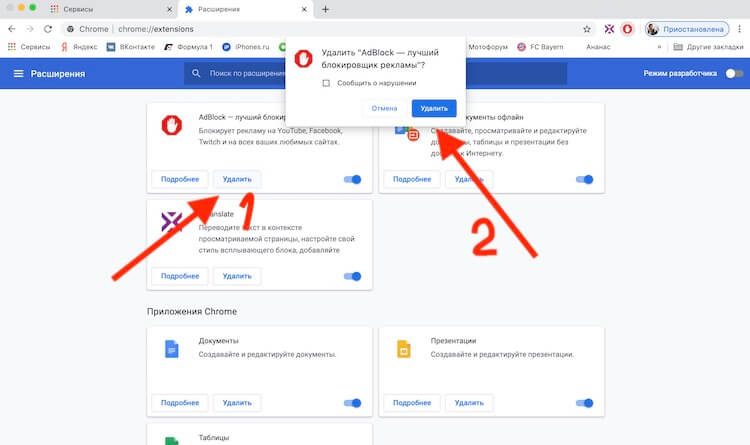
Task: Click Презентации app yellow icon
Action: 404,349
